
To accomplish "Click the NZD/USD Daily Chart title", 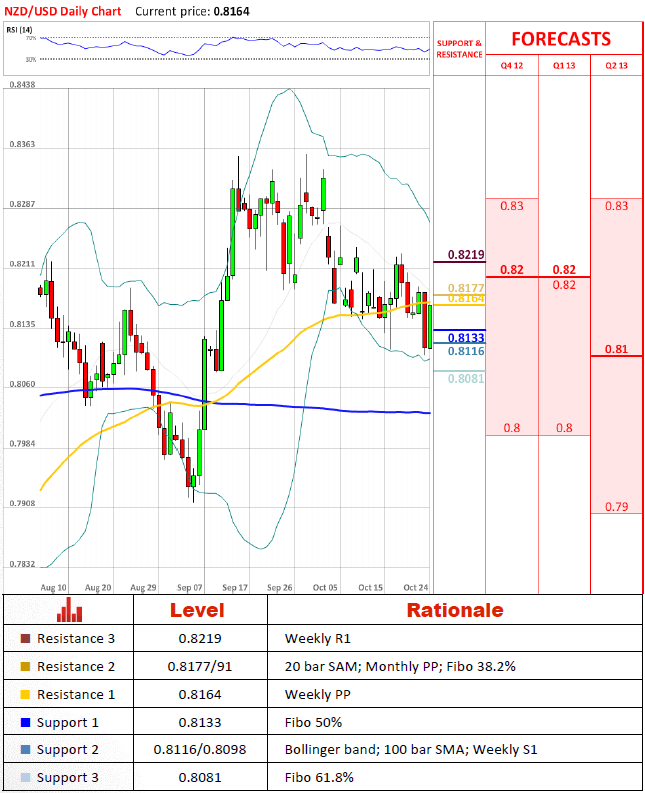I will click(62, 12).
